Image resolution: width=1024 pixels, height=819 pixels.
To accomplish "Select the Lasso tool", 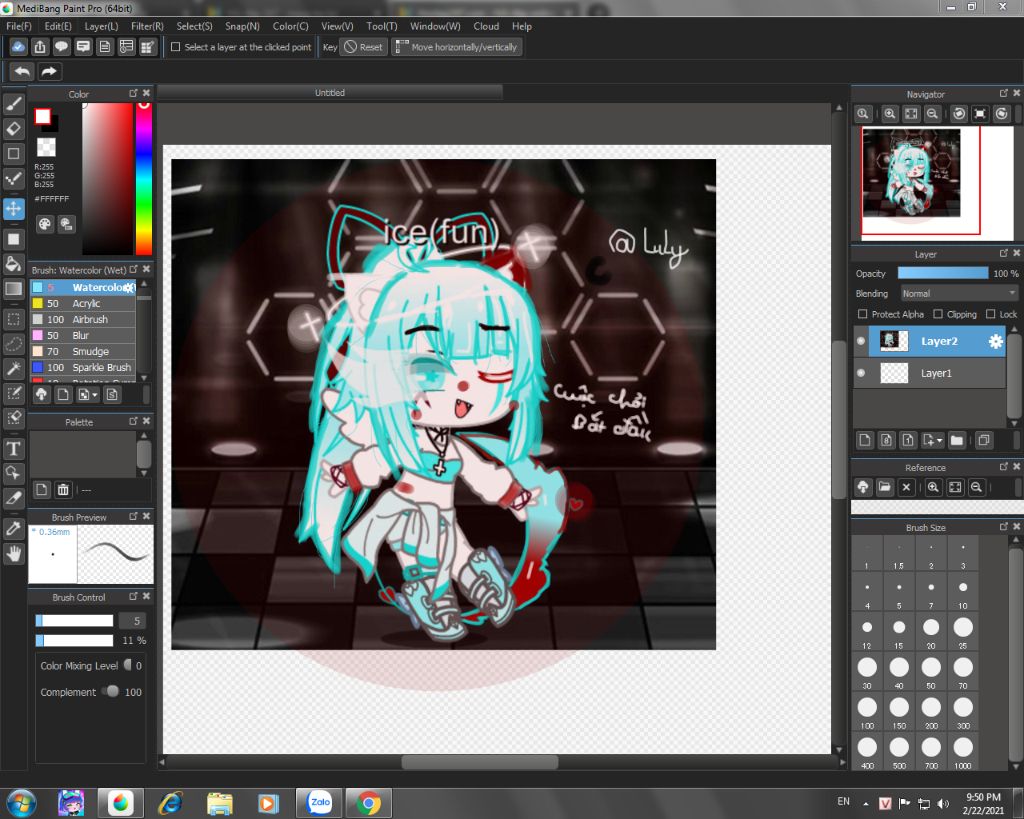I will tap(14, 344).
